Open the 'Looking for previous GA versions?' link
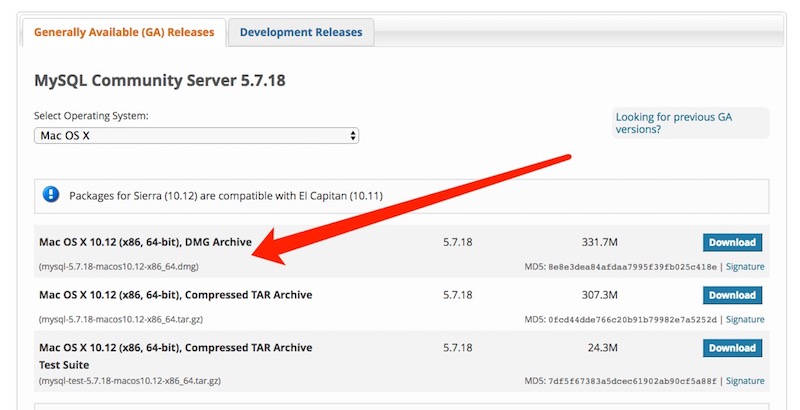The width and height of the screenshot is (800, 410). pyautogui.click(x=673, y=123)
